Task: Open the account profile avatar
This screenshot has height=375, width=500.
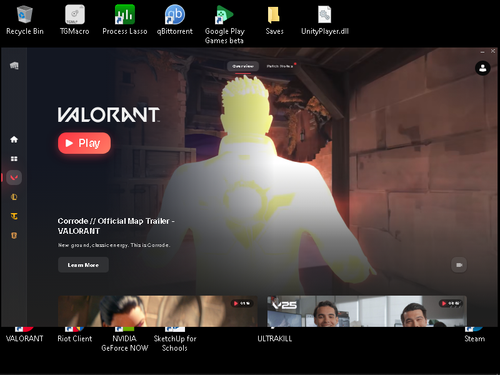Action: 482,68
